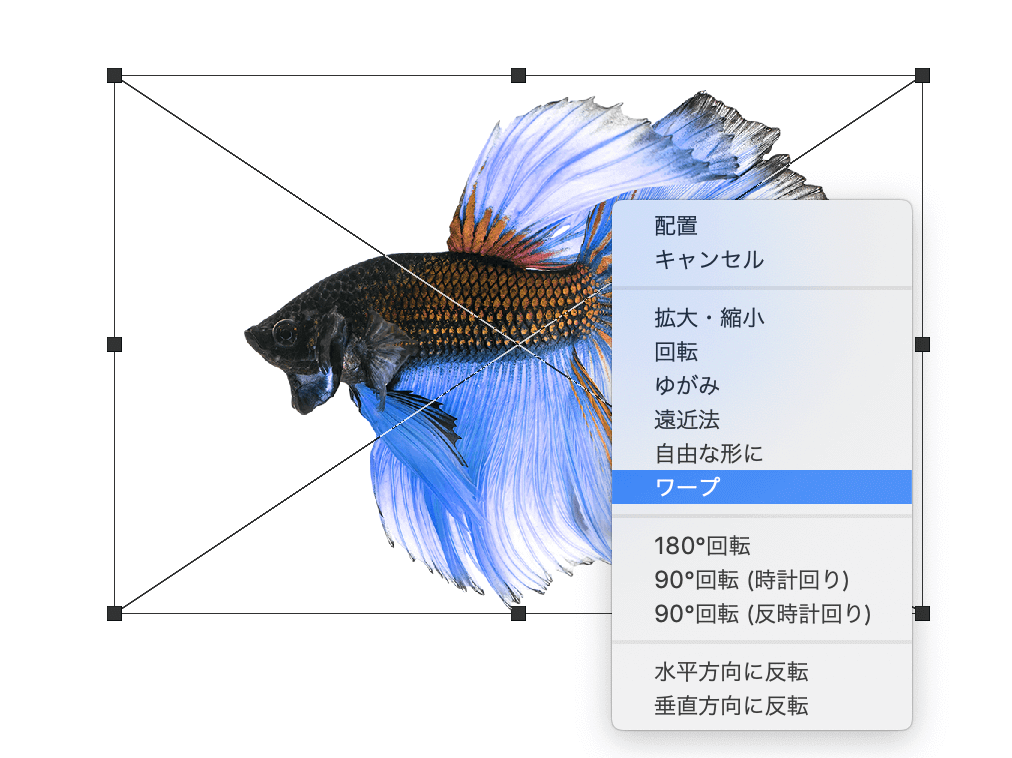The image size is (1012, 758).
Task: Select the highlighted ワープ option
Action: pos(762,487)
